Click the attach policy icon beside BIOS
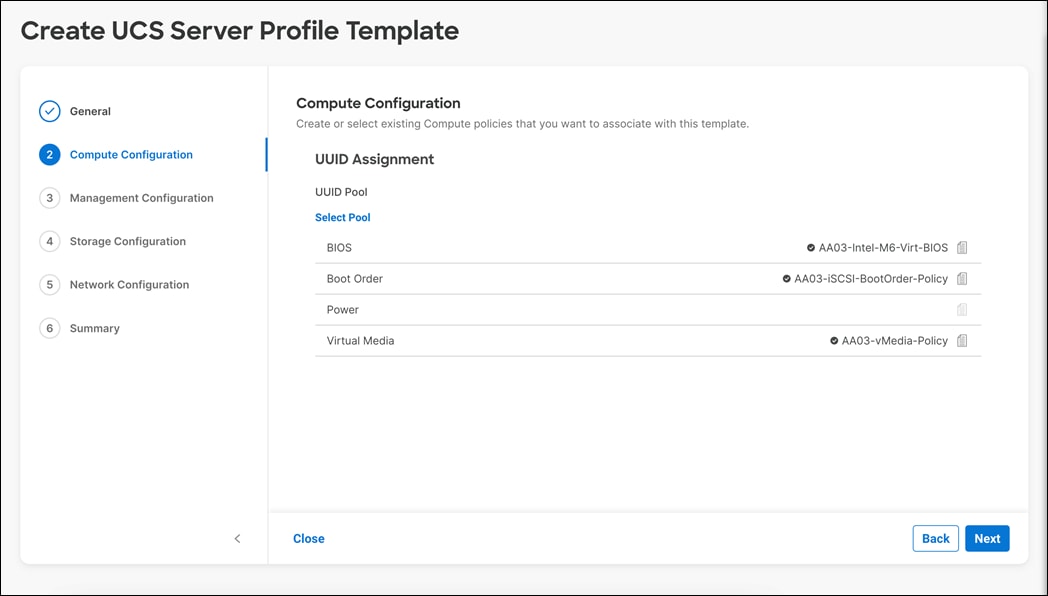1048x596 pixels. [961, 247]
